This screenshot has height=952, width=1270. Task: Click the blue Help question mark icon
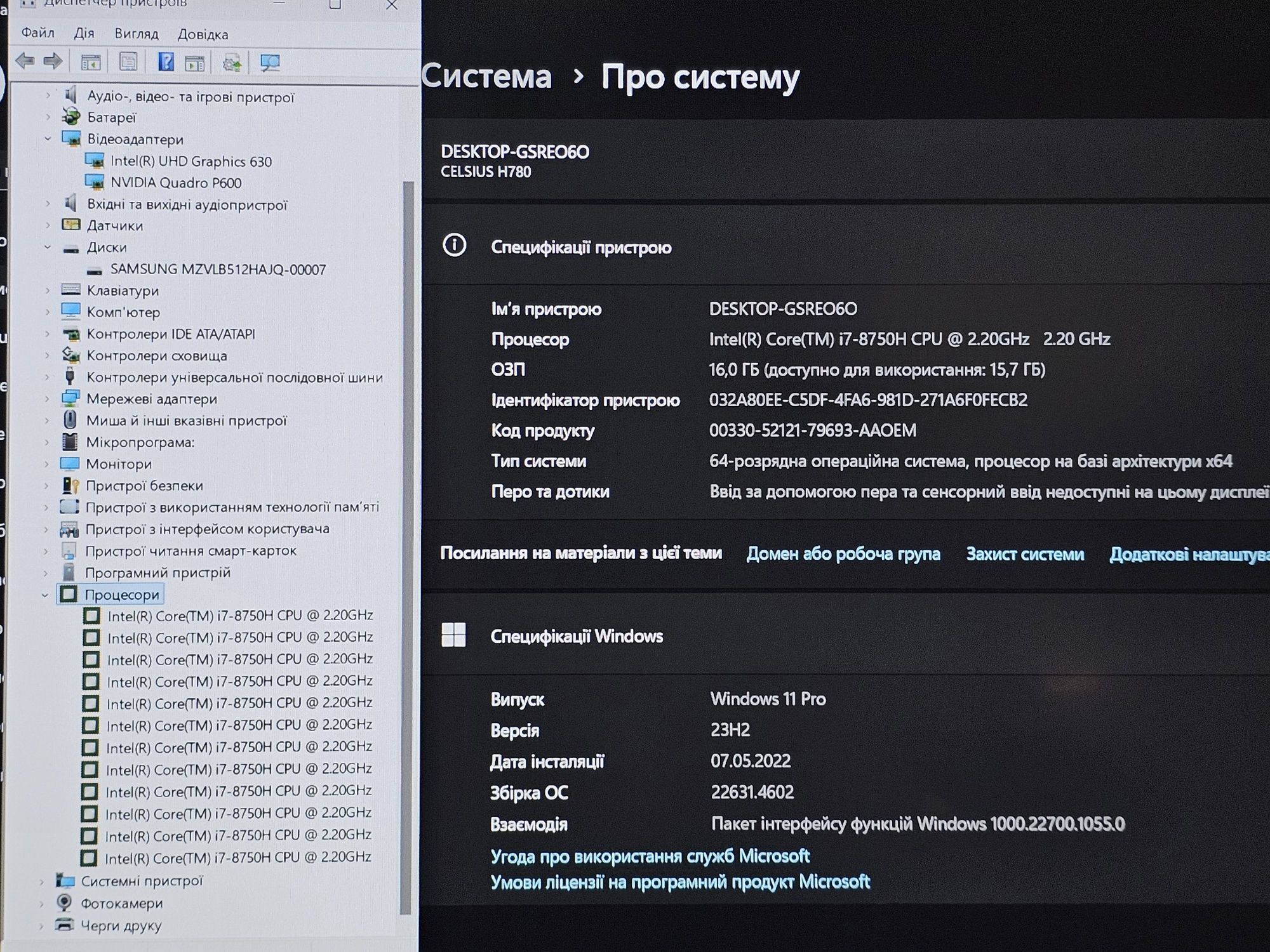click(x=166, y=62)
